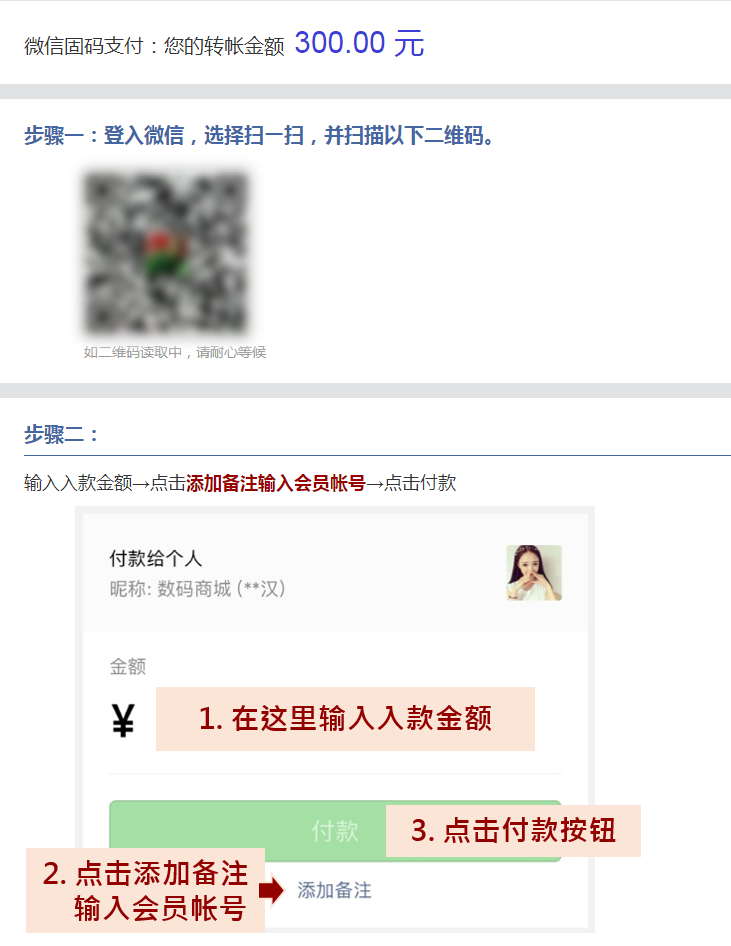Click the payee avatar photo
Screen dimensions: 731x946
point(534,573)
